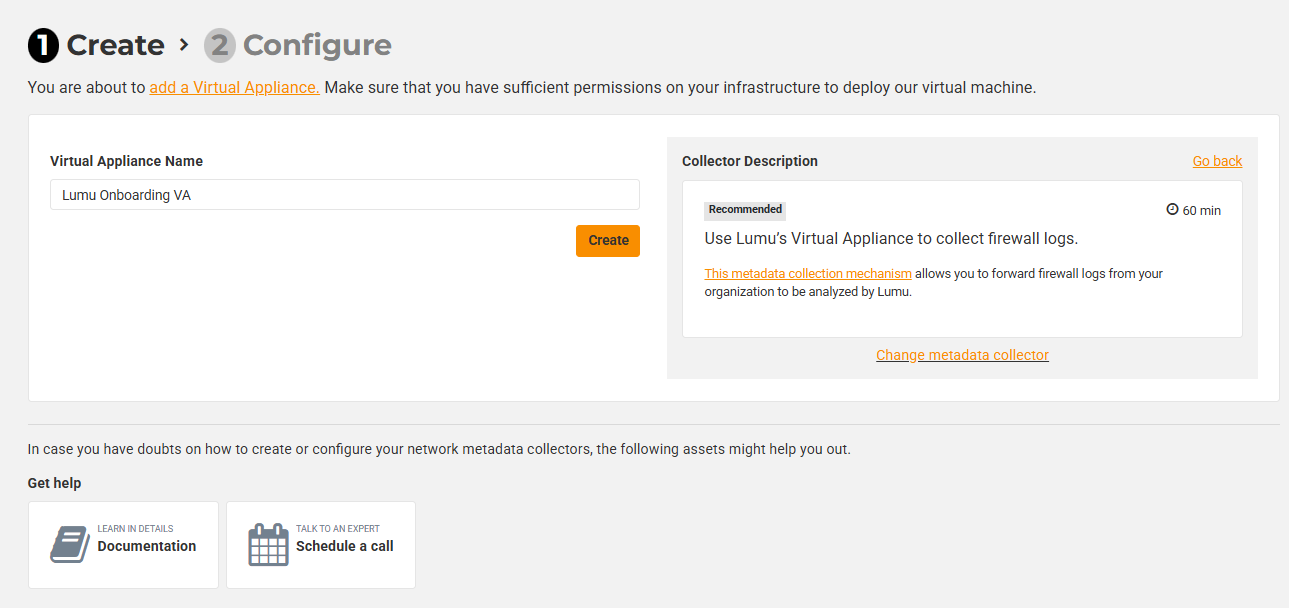Focus the Virtual Appliance Name text field
Screen dimensions: 1289x608
pyautogui.click(x=344, y=195)
